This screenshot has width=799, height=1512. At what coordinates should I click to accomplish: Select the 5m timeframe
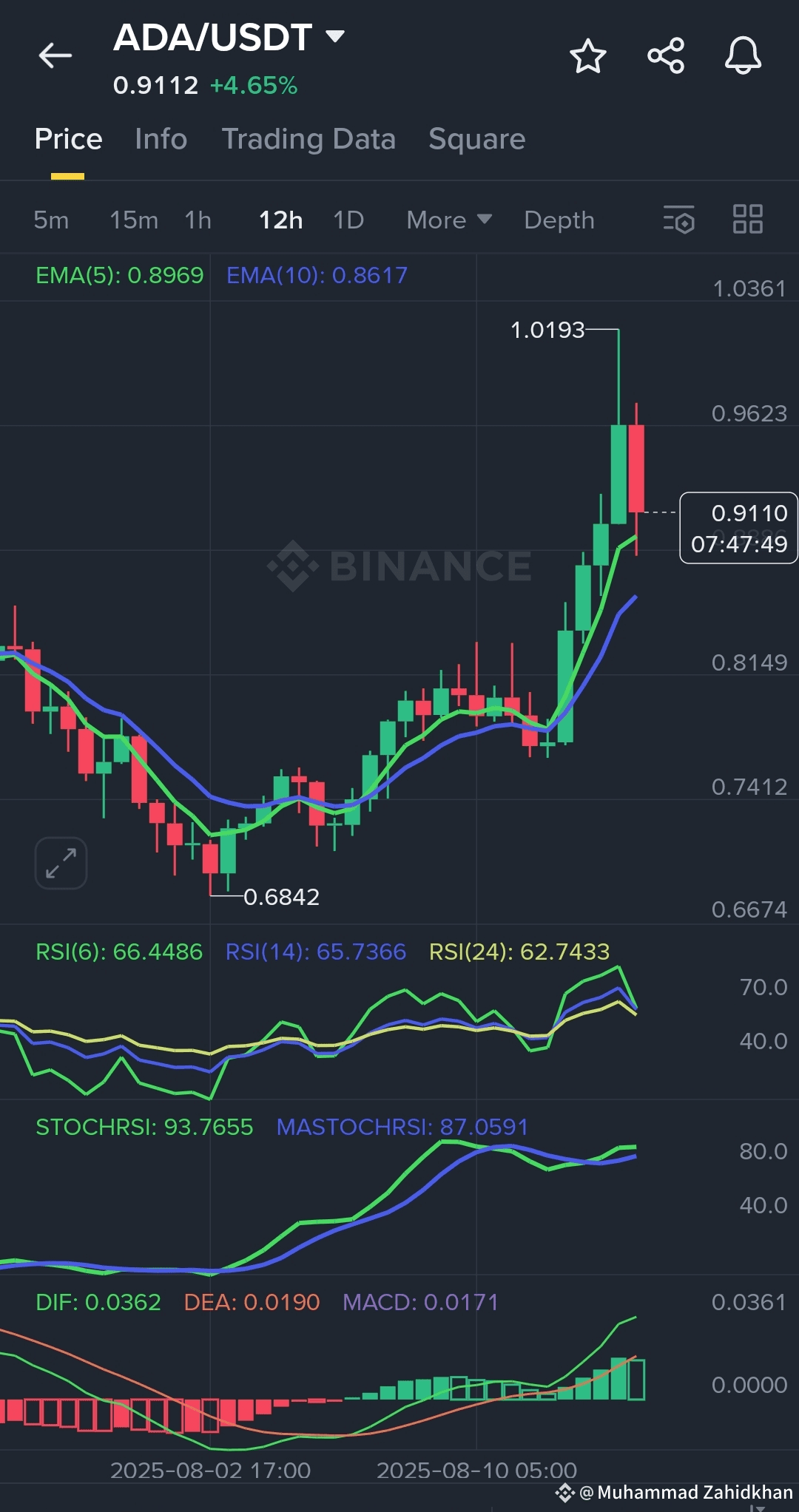coord(51,220)
